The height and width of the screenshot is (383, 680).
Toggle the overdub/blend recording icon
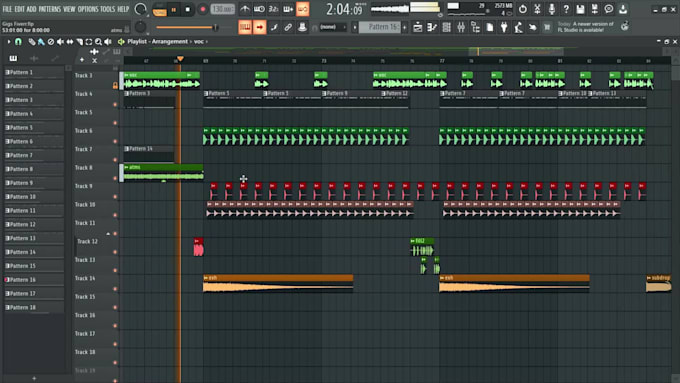pos(288,9)
